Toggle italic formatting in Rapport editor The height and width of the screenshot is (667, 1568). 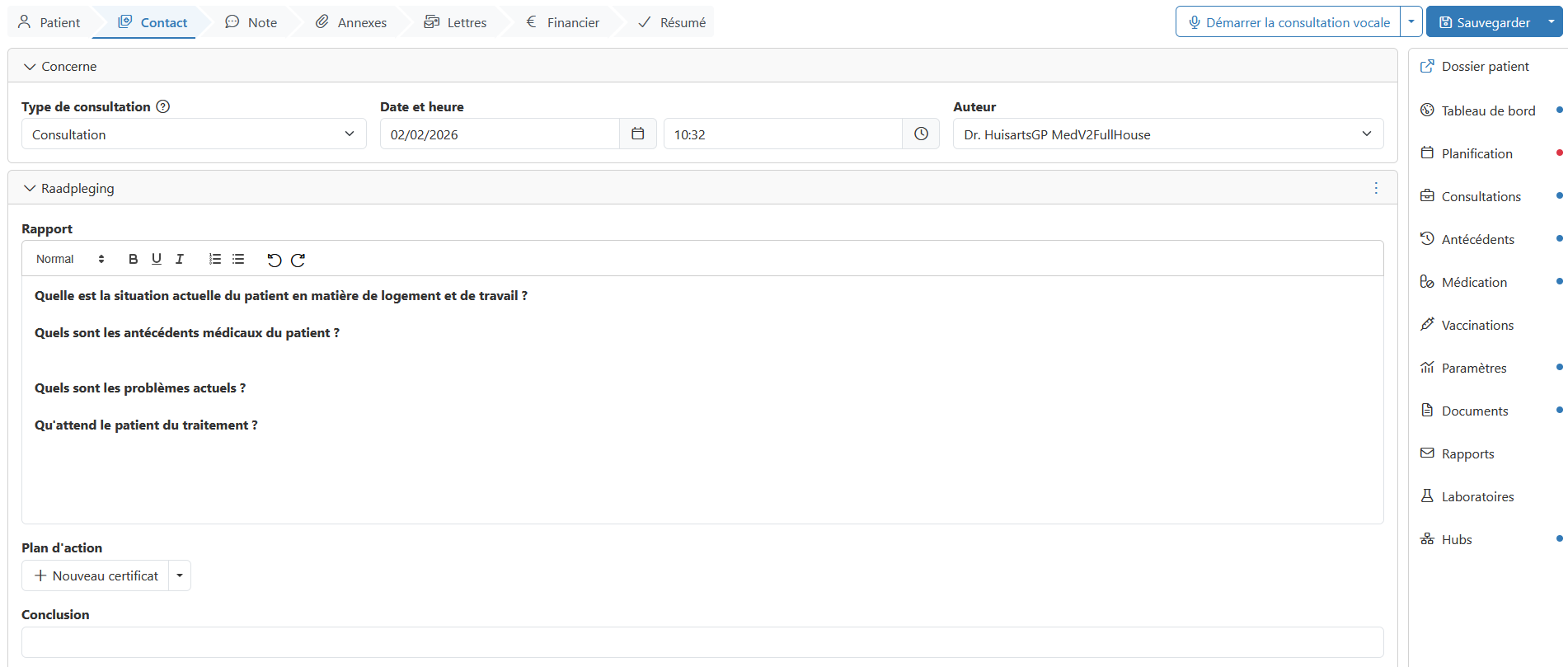tap(180, 259)
